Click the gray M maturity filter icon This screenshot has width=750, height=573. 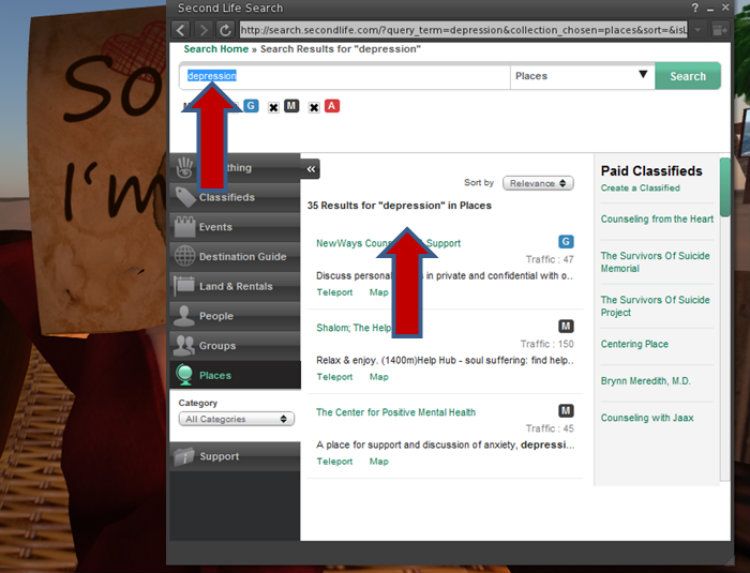[x=291, y=106]
